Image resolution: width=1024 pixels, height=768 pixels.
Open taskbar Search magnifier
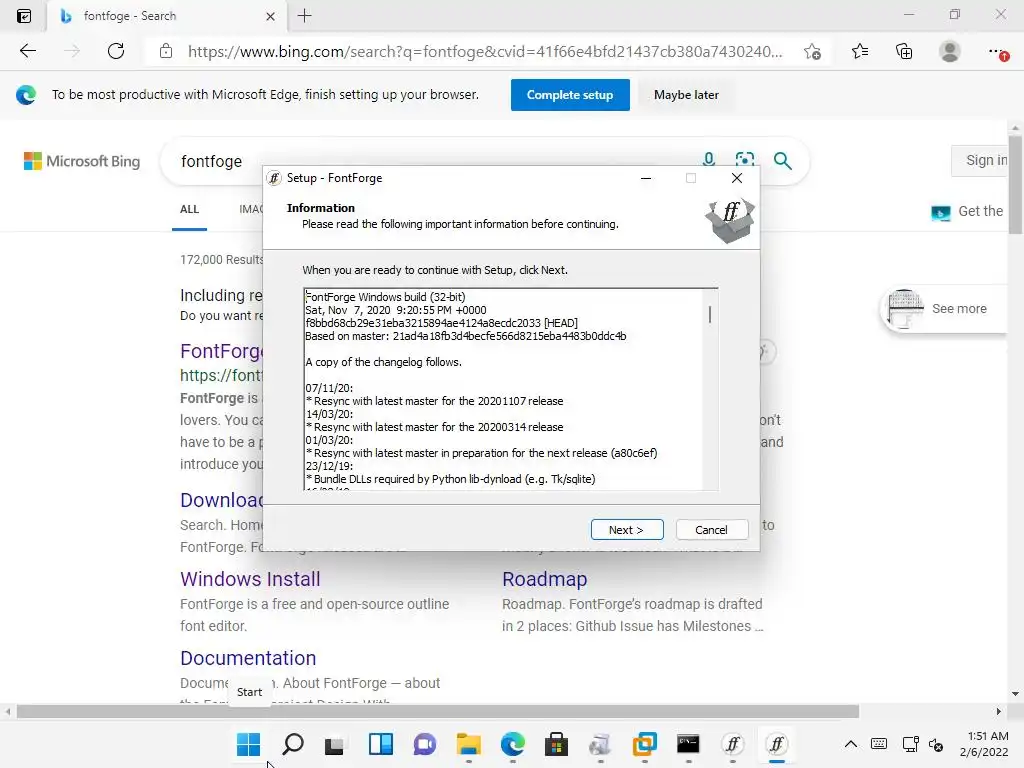[293, 744]
